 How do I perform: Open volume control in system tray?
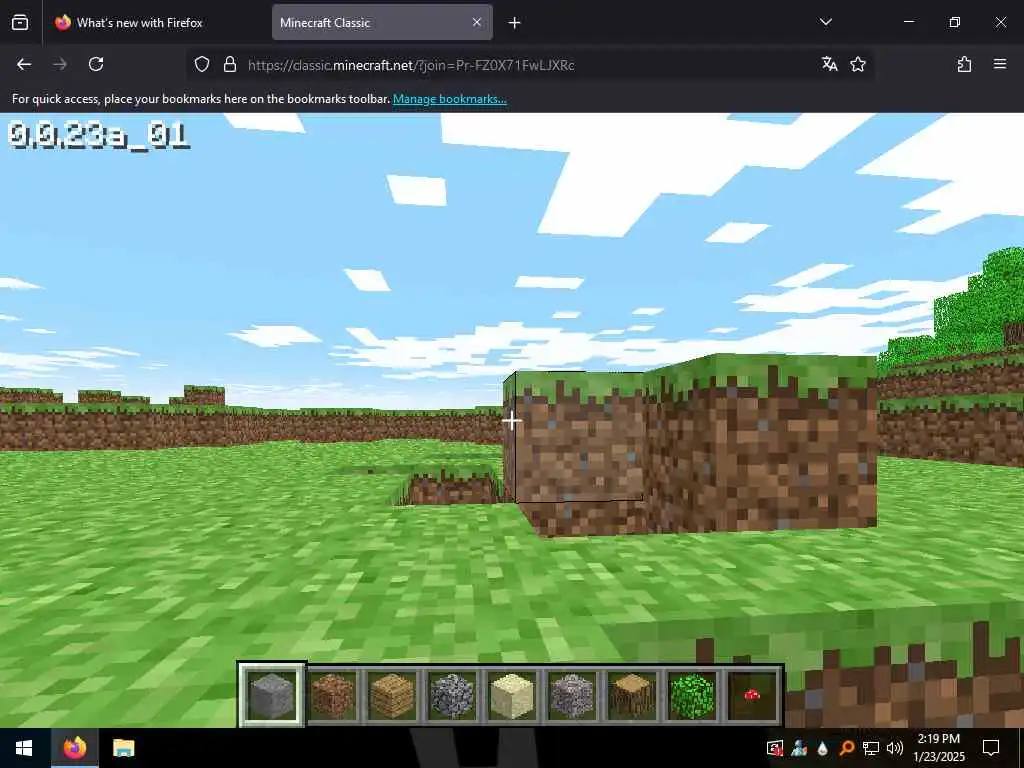[895, 748]
